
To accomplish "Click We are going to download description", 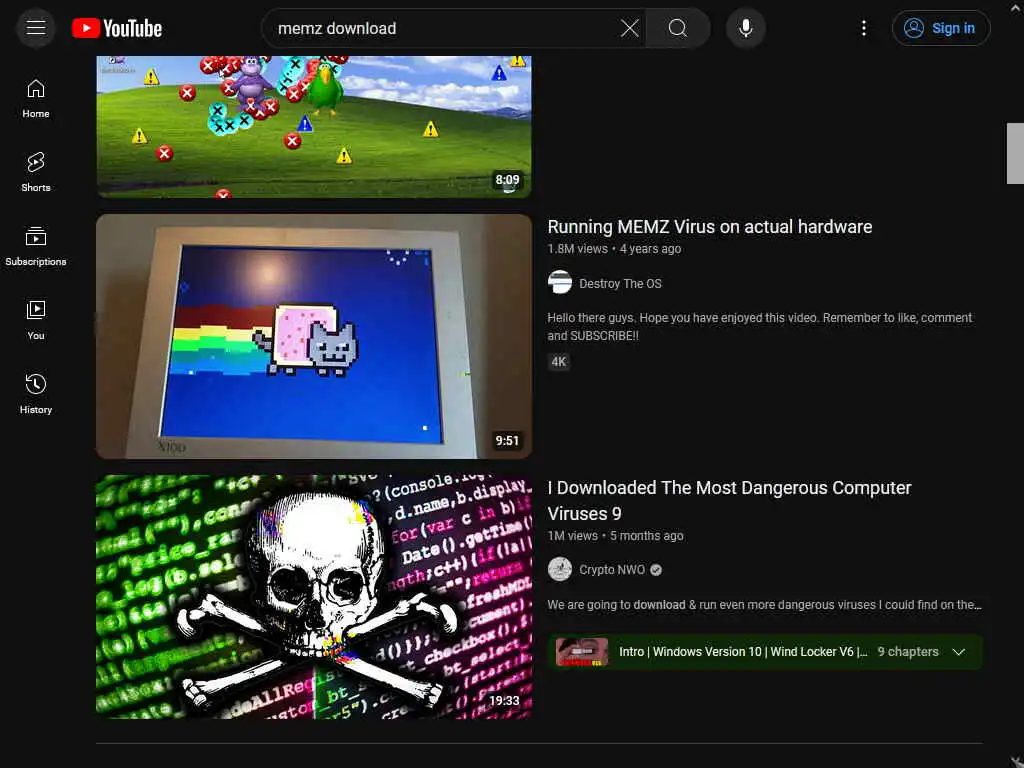I will pyautogui.click(x=764, y=605).
